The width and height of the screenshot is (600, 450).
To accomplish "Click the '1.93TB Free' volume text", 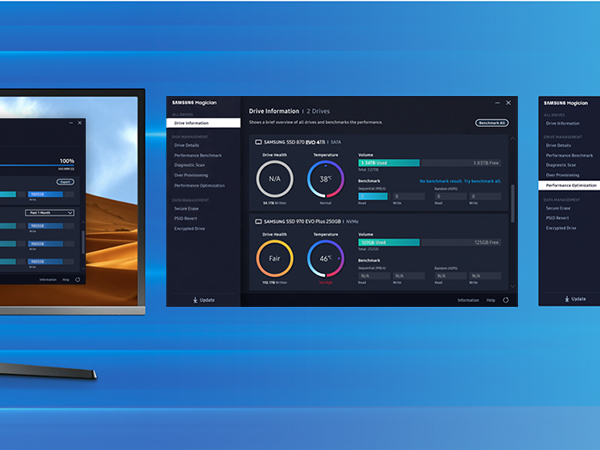I will tap(486, 163).
